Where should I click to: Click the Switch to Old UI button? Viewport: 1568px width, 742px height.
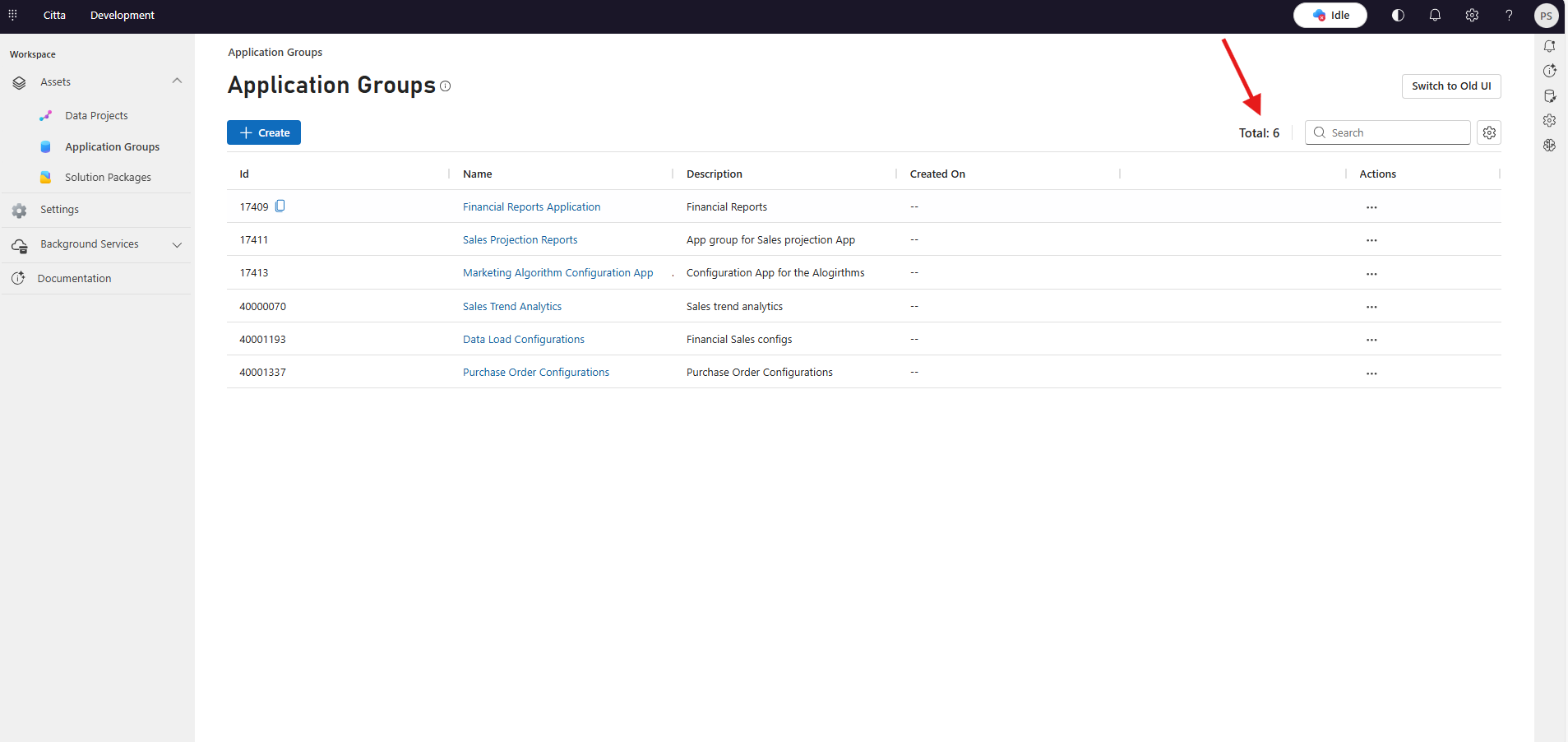click(1450, 86)
